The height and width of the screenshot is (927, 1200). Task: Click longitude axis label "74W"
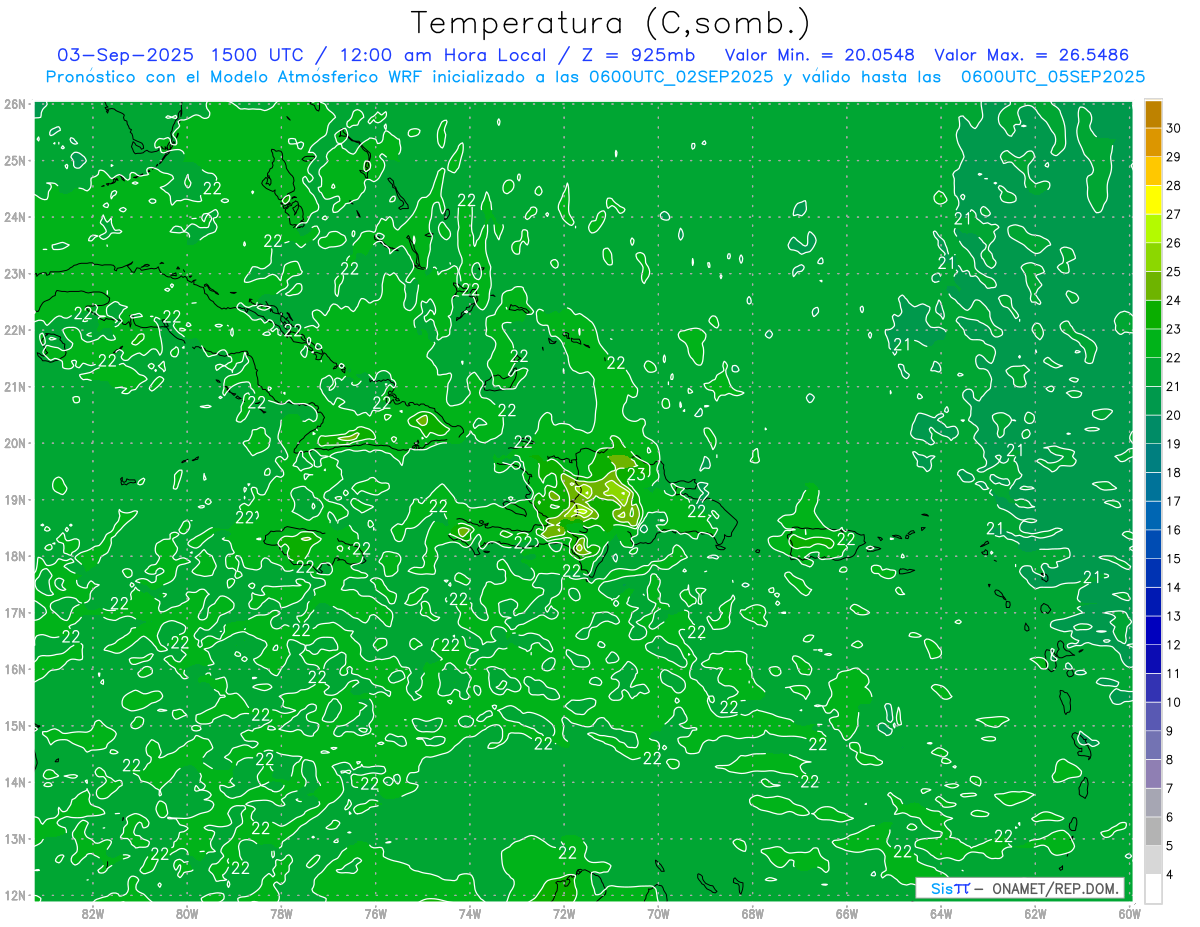[470, 913]
